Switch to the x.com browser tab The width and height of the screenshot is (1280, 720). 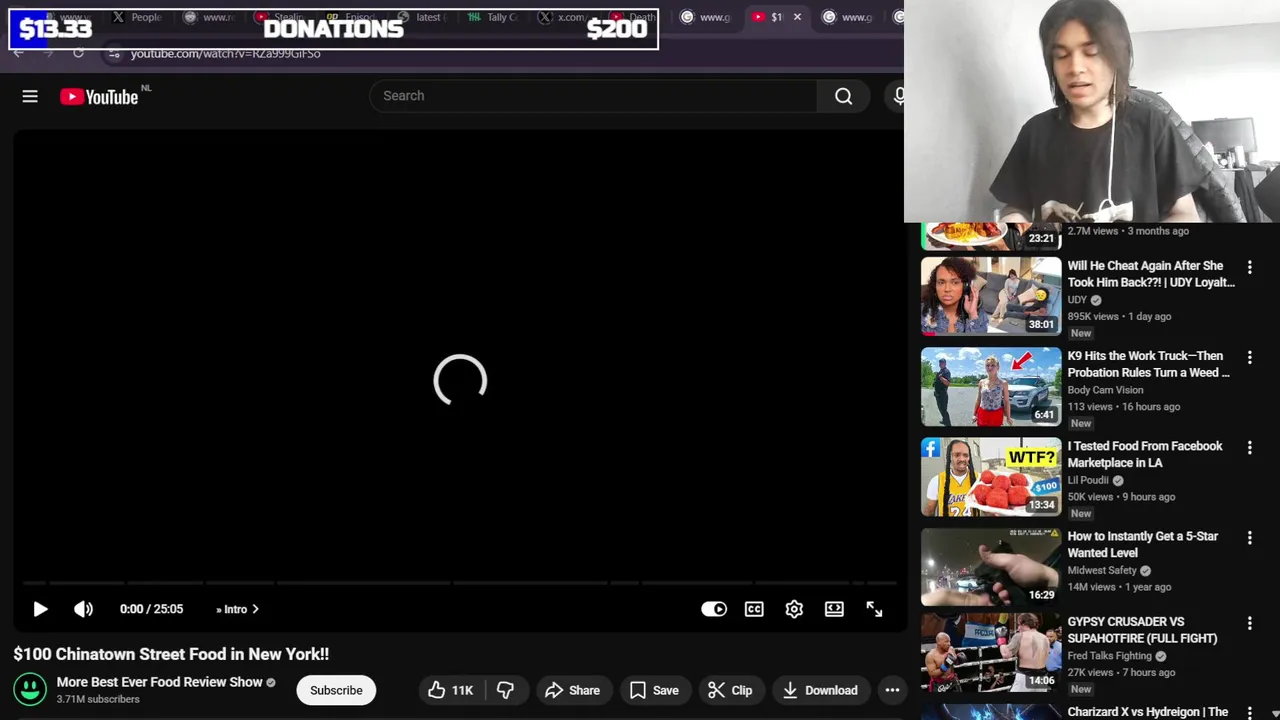point(563,17)
